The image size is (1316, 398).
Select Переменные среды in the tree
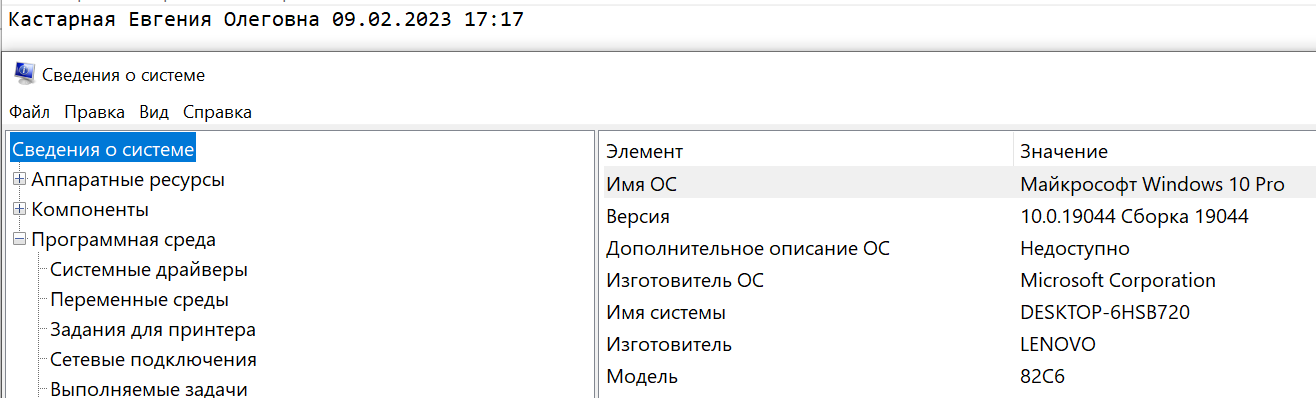point(139,300)
